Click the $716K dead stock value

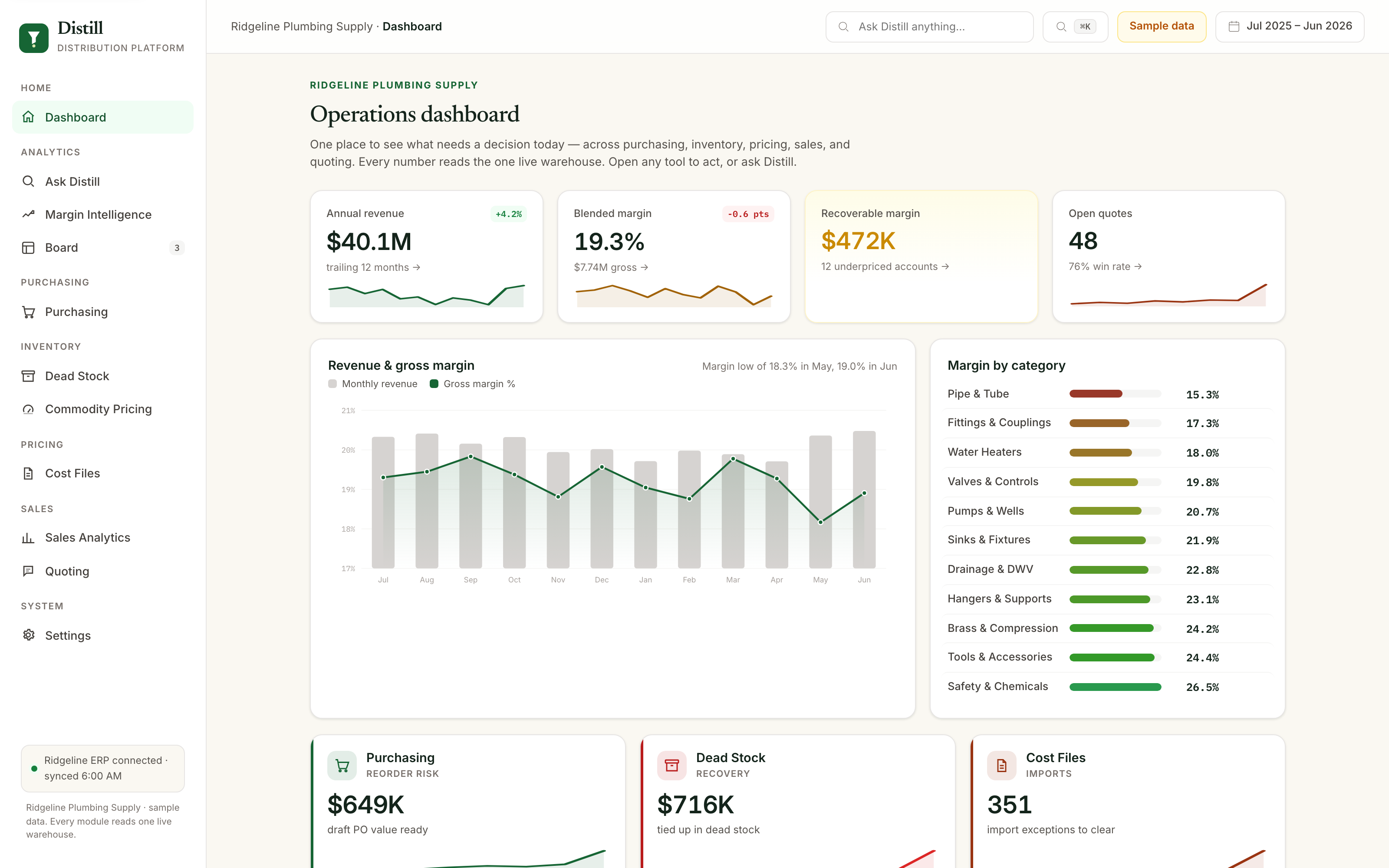coord(695,804)
